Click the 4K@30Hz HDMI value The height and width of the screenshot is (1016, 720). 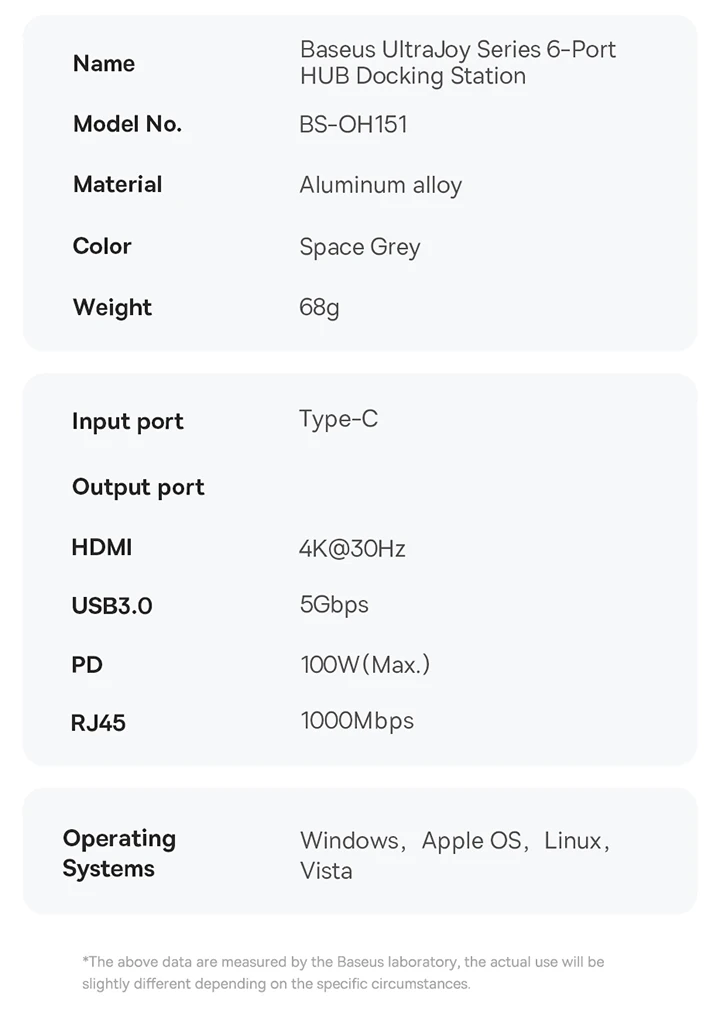[352, 548]
